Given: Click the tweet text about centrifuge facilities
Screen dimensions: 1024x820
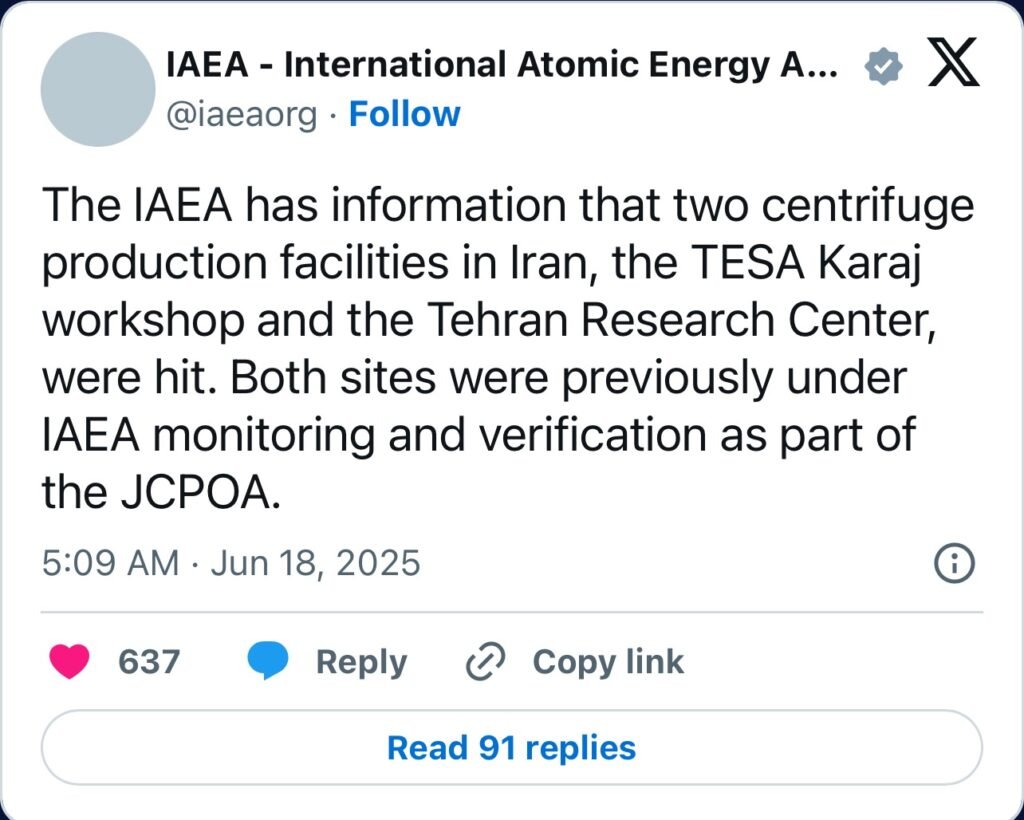Looking at the screenshot, I should [x=508, y=349].
